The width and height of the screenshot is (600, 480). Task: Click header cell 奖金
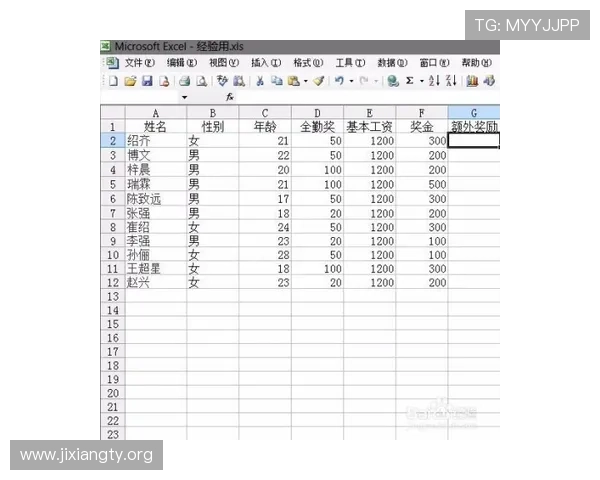(x=422, y=127)
